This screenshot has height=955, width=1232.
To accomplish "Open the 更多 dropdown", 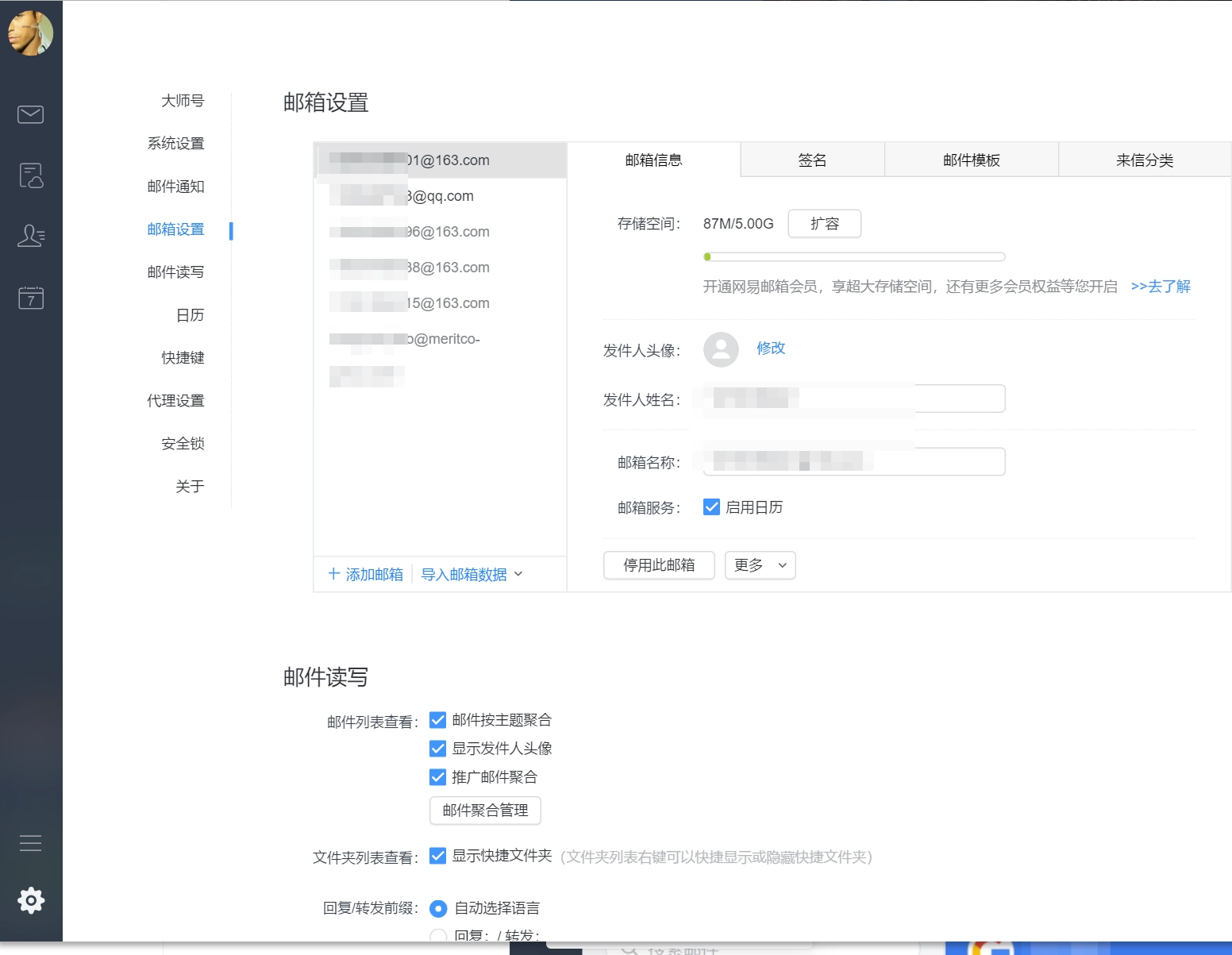I will click(760, 565).
